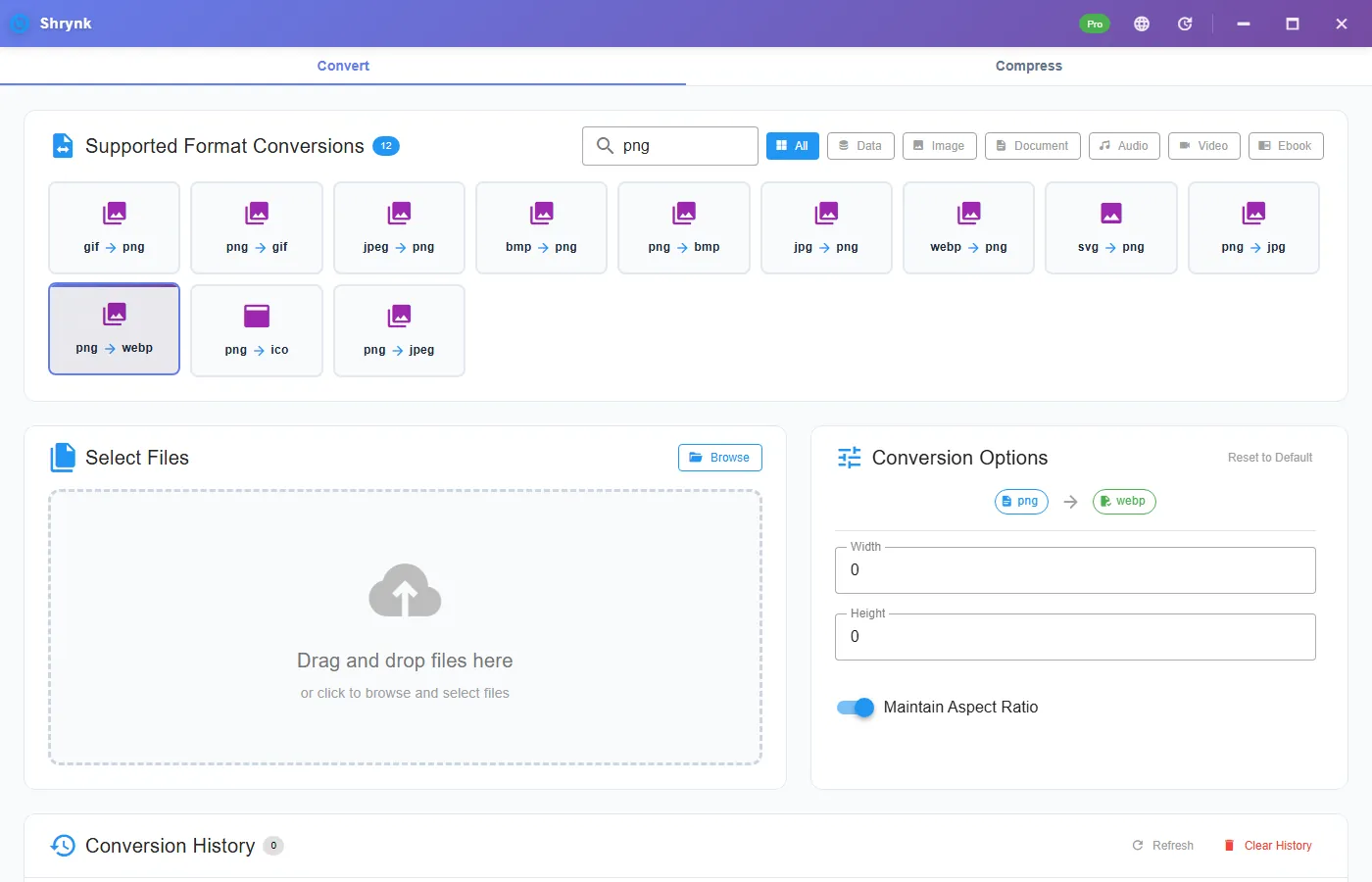Choose the png to jpeg conversion card
The image size is (1372, 882).
pyautogui.click(x=399, y=330)
